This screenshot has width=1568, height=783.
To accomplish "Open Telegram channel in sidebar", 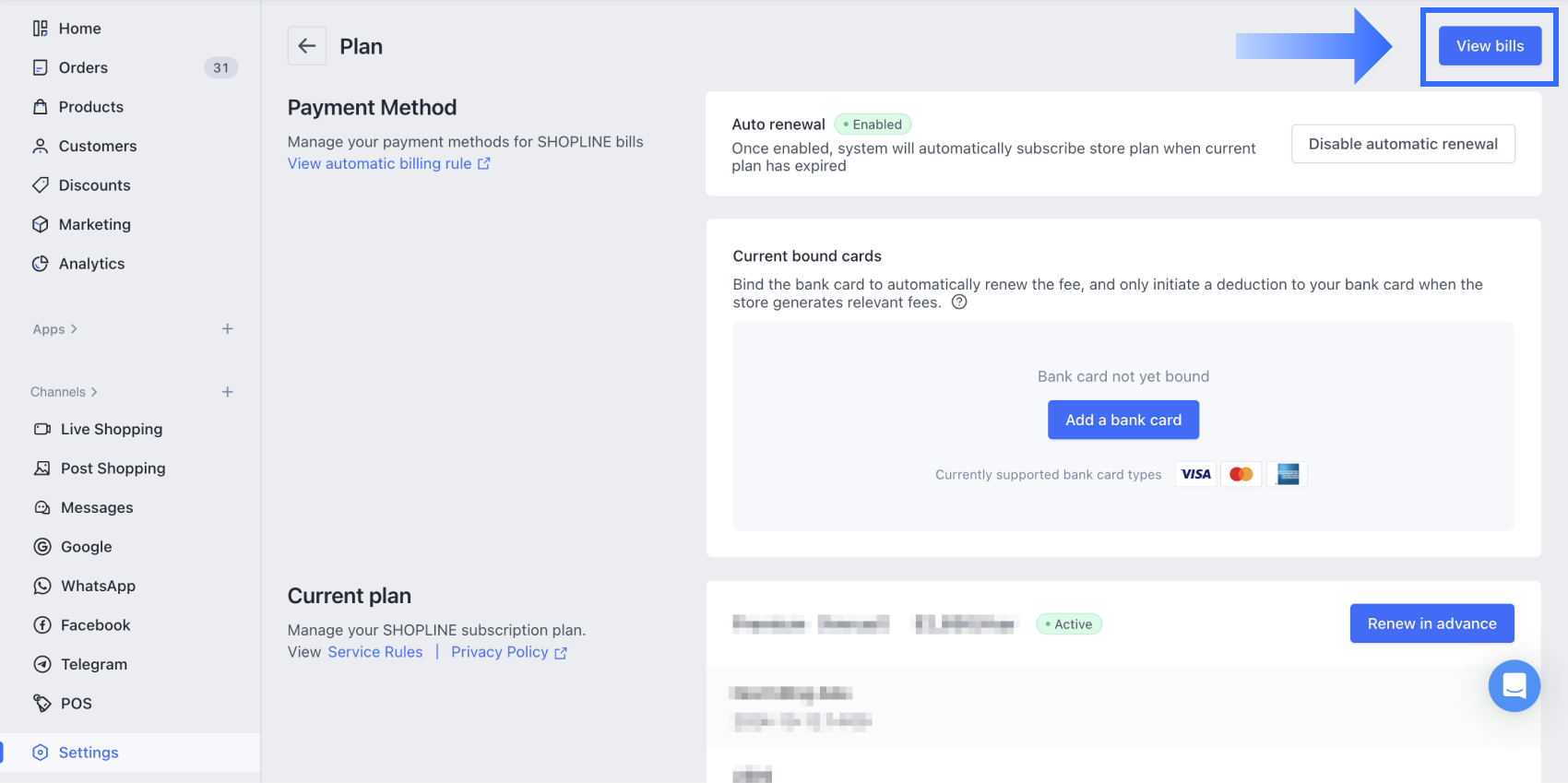I will pos(93,664).
